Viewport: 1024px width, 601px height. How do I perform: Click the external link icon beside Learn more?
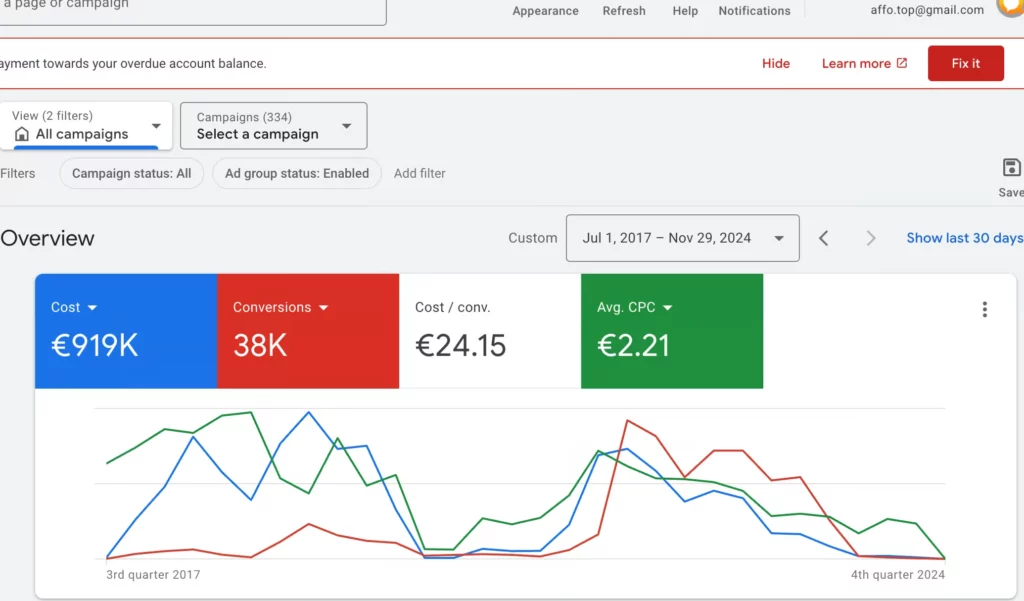tap(902, 63)
